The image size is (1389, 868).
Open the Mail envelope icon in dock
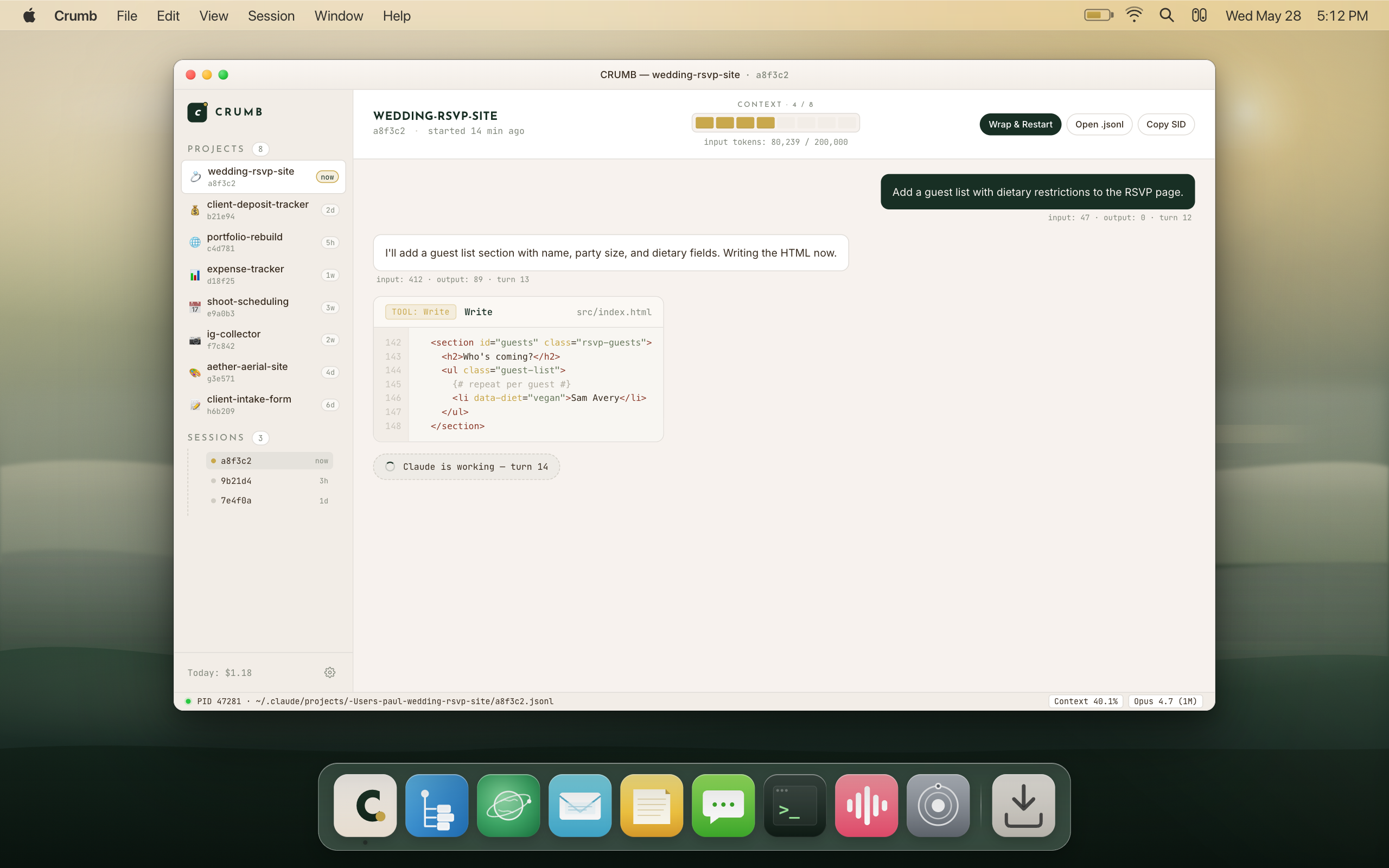(579, 806)
